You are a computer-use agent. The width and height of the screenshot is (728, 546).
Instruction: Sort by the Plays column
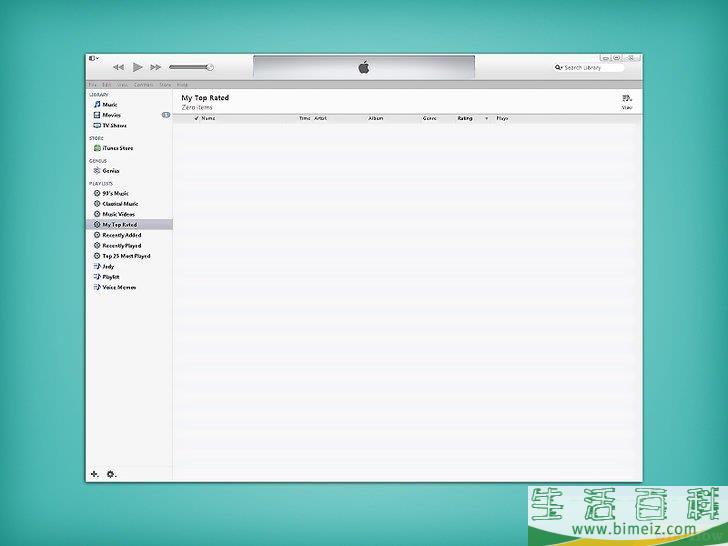pos(502,118)
